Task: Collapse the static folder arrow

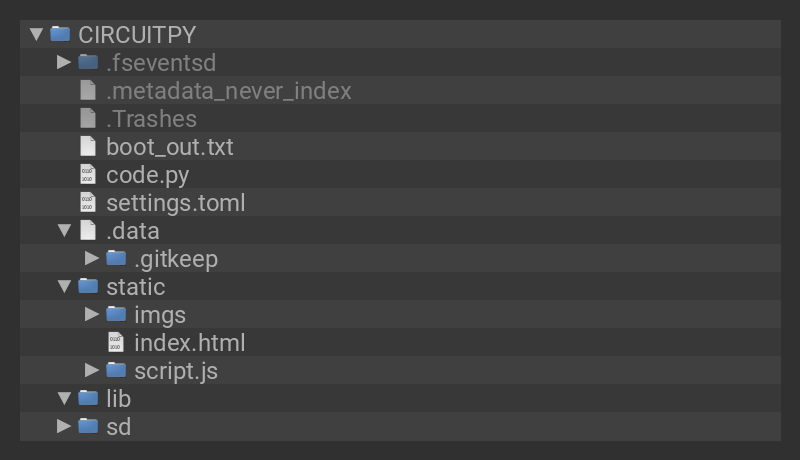Action: tap(64, 287)
